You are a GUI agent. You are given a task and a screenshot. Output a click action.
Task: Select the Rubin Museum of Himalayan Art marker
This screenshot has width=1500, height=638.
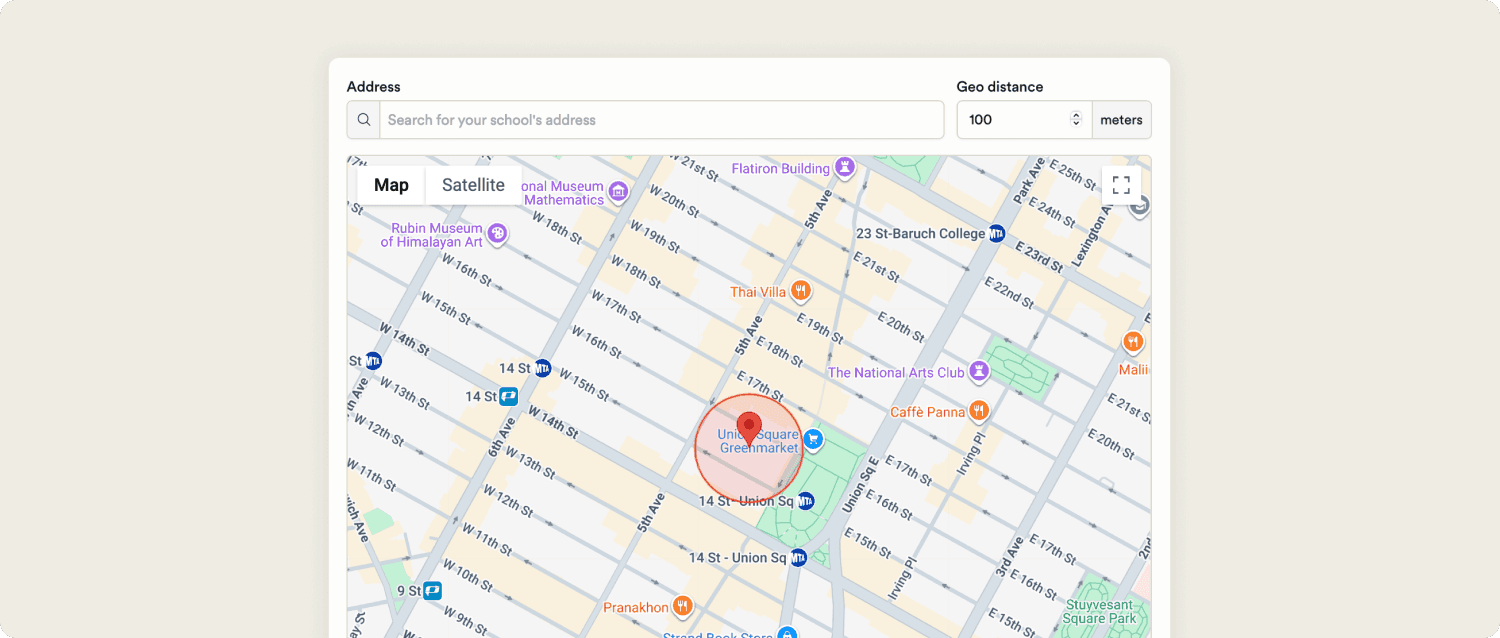497,234
